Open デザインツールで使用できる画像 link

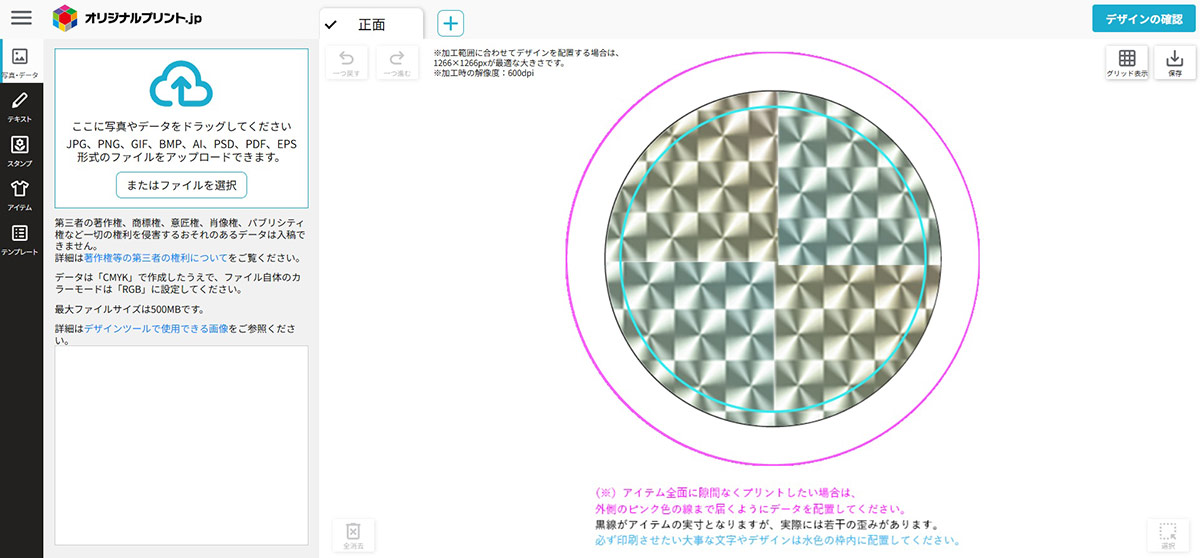[156, 328]
